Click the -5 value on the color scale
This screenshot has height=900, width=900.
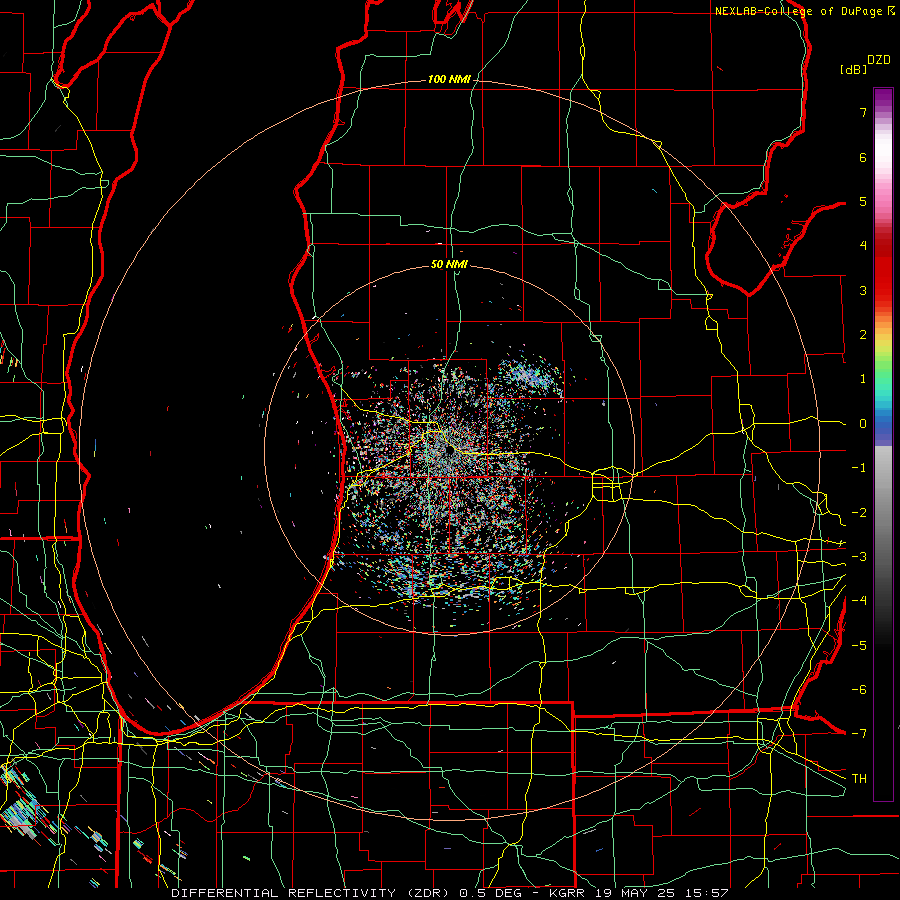pos(859,646)
